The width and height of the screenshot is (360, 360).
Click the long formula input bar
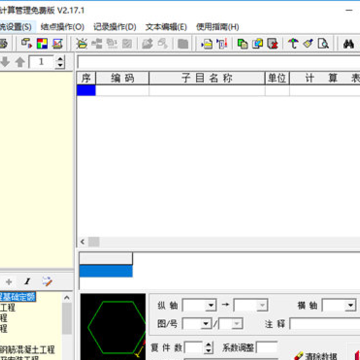219,62
